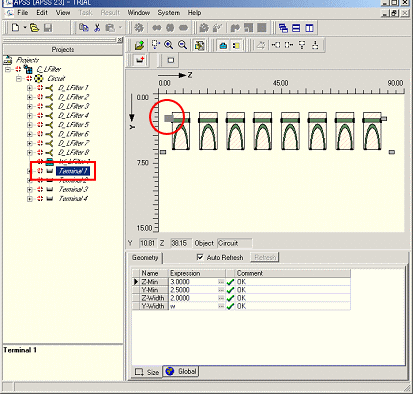Click the fit-to-window view icon
Image resolution: width=413 pixels, height=394 pixels.
coord(199,45)
